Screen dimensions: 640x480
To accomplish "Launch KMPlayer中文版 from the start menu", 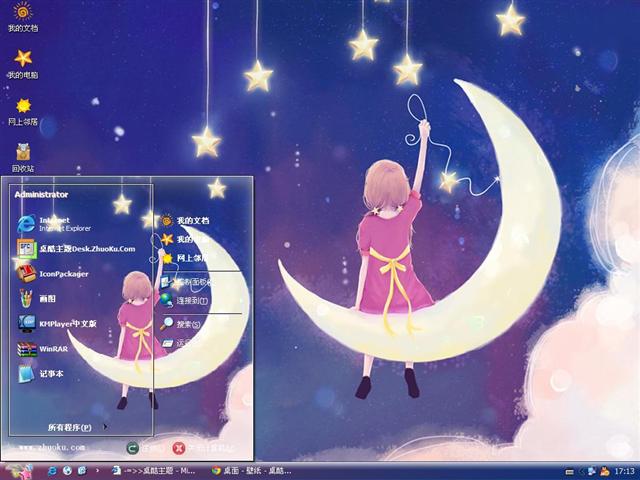I will [x=57, y=324].
